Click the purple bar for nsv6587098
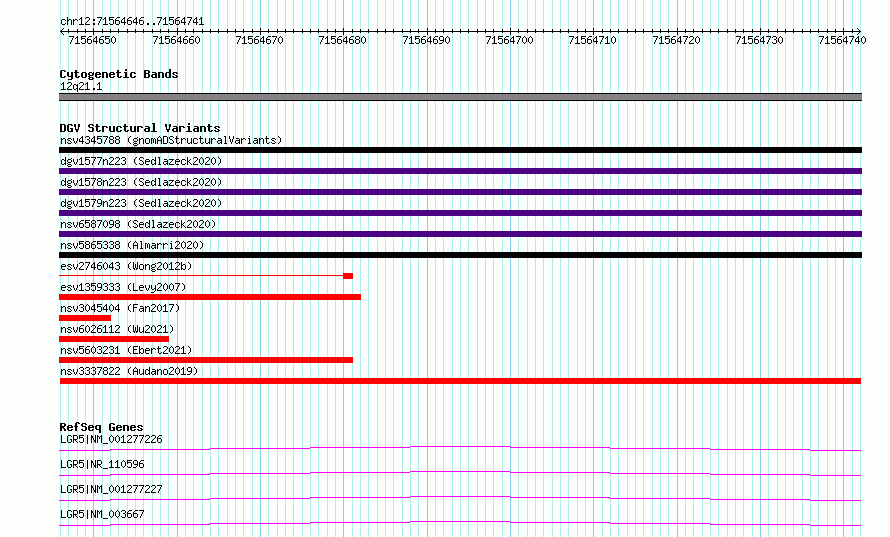Screen dimensions: 890x537 [460, 234]
